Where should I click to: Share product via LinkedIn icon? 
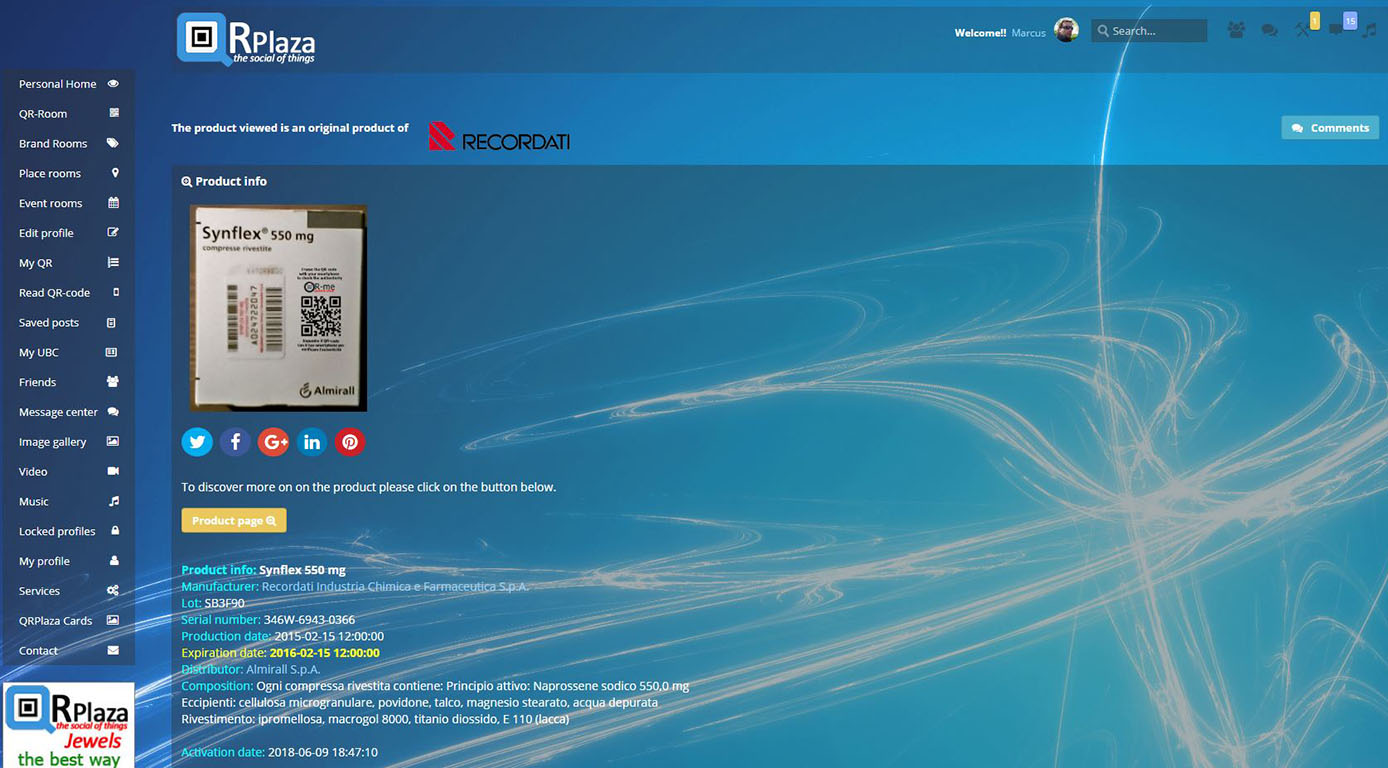point(312,442)
